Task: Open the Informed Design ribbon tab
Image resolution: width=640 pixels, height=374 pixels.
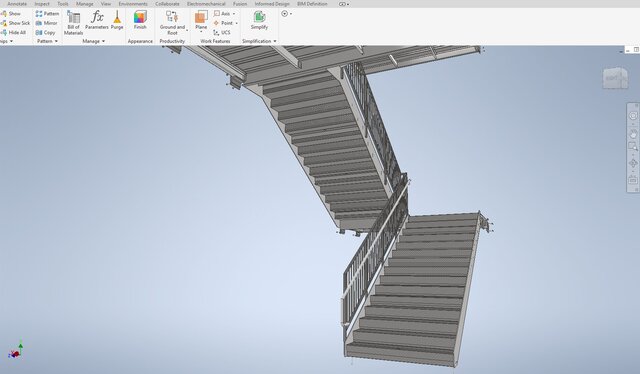Action: (x=272, y=4)
